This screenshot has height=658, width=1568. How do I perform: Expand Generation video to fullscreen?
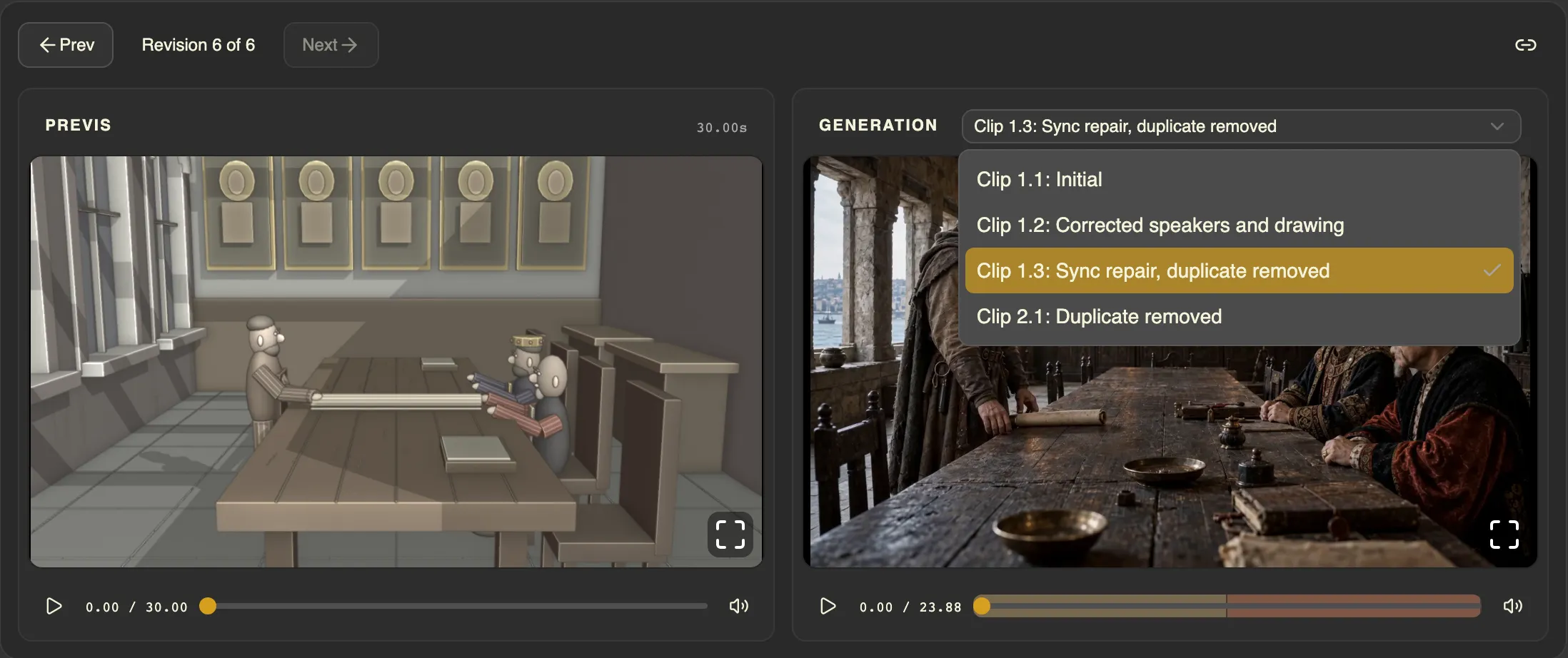tap(1504, 535)
